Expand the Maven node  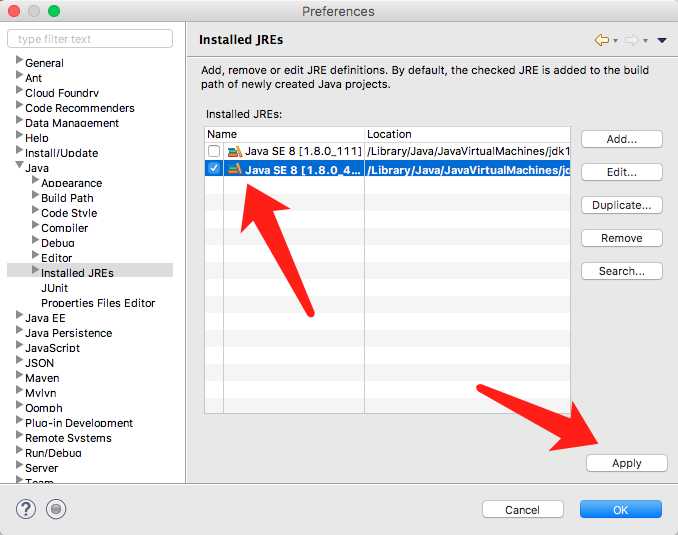pos(19,375)
